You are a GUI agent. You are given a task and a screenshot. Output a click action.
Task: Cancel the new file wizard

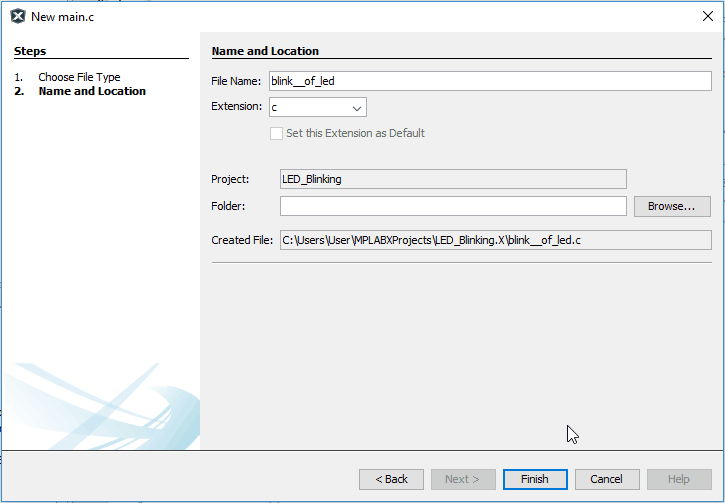coord(607,479)
